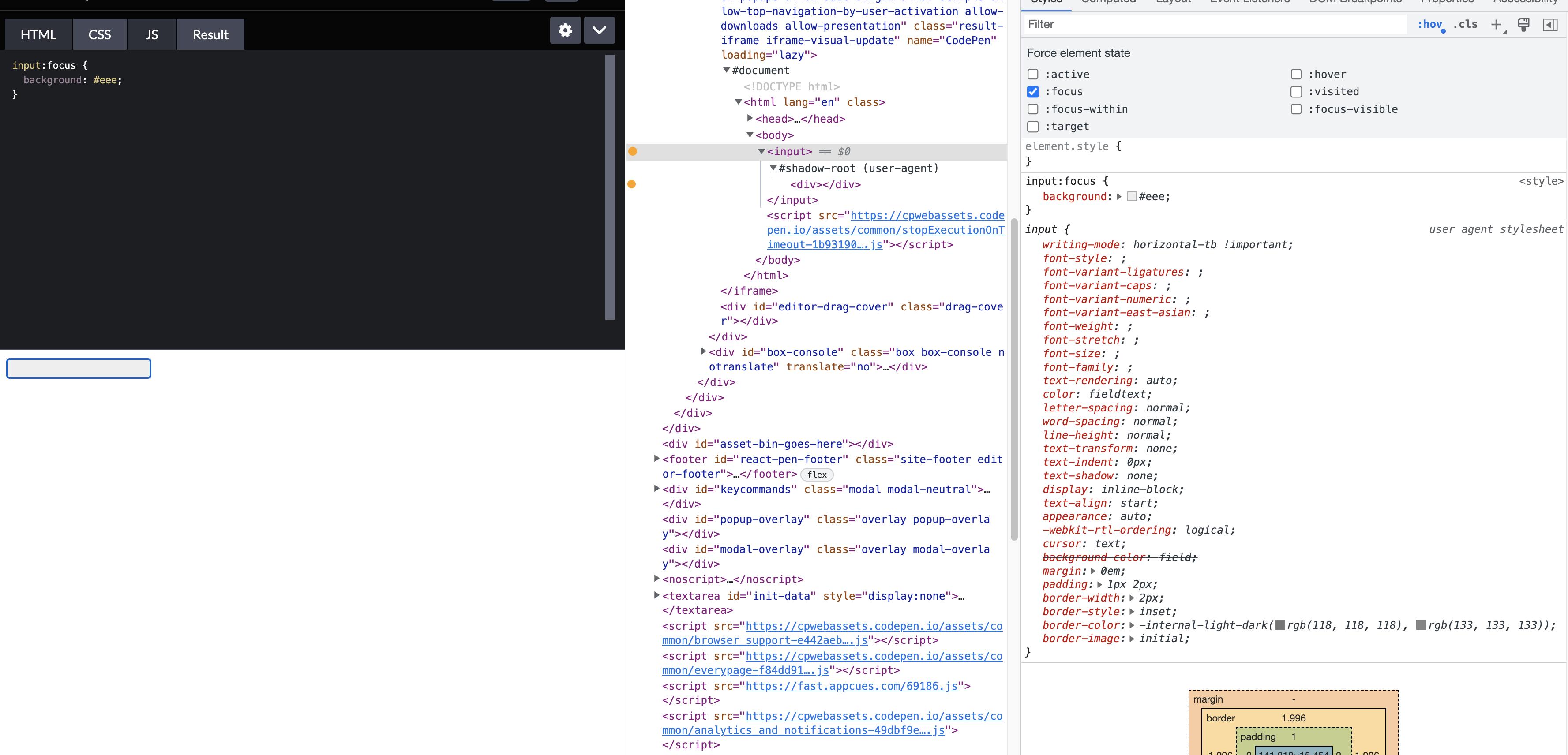
Task: Select the empty div inside shadow root
Action: tap(825, 184)
